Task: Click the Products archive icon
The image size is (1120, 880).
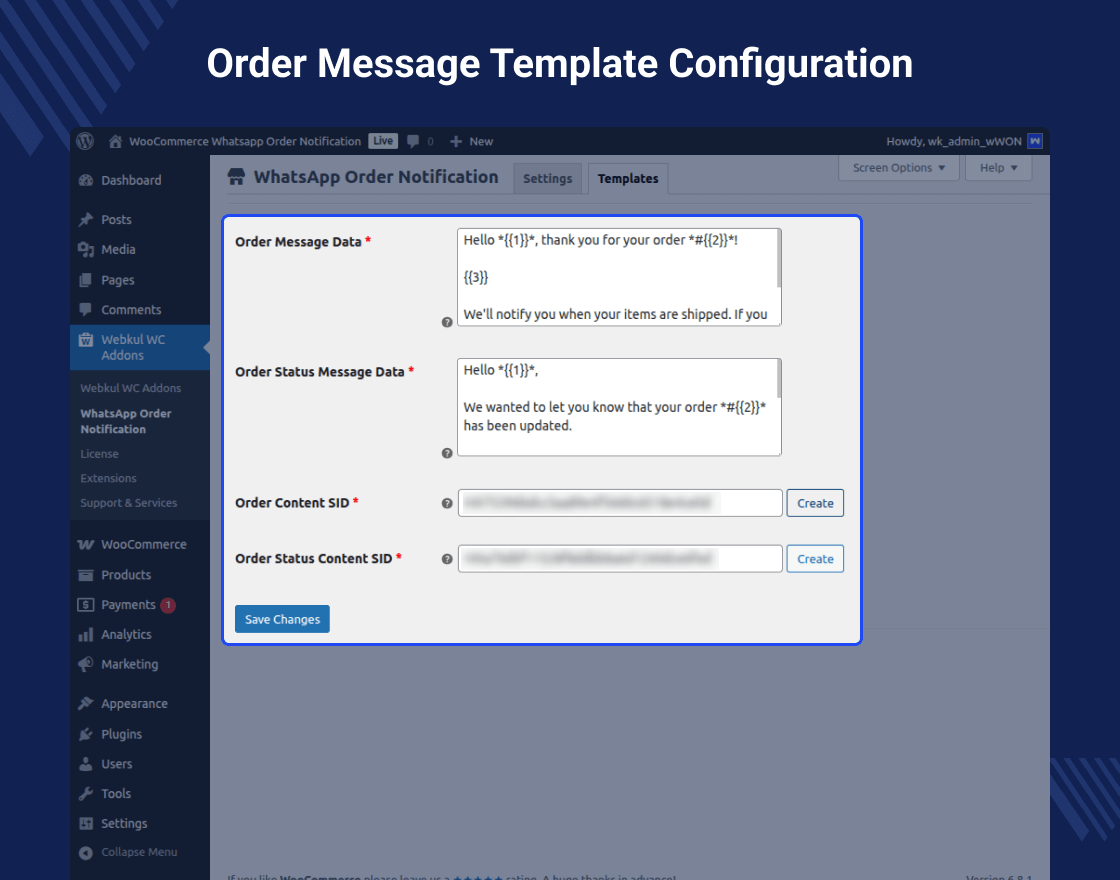Action: click(86, 575)
